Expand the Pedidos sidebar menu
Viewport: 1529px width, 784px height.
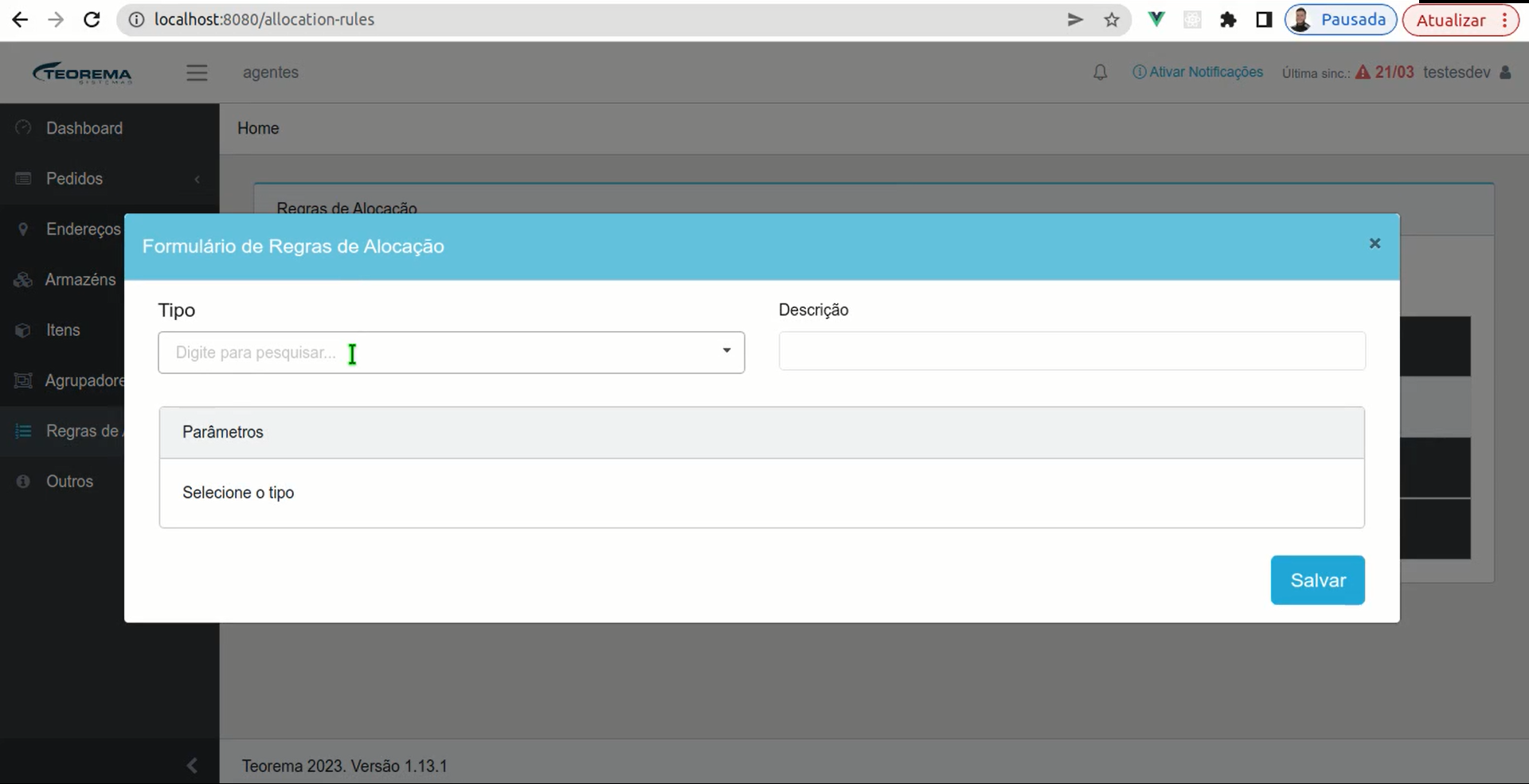point(109,178)
